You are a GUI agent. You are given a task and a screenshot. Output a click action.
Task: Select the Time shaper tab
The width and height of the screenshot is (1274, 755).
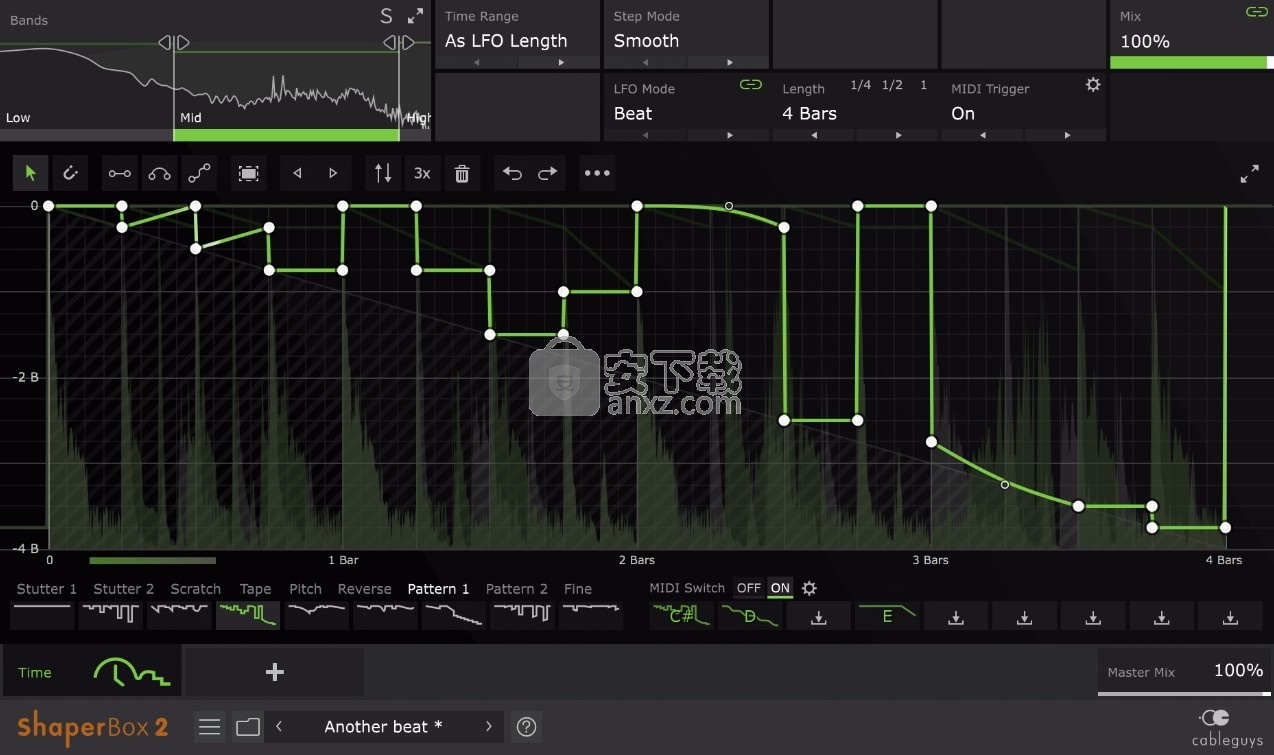[x=91, y=672]
